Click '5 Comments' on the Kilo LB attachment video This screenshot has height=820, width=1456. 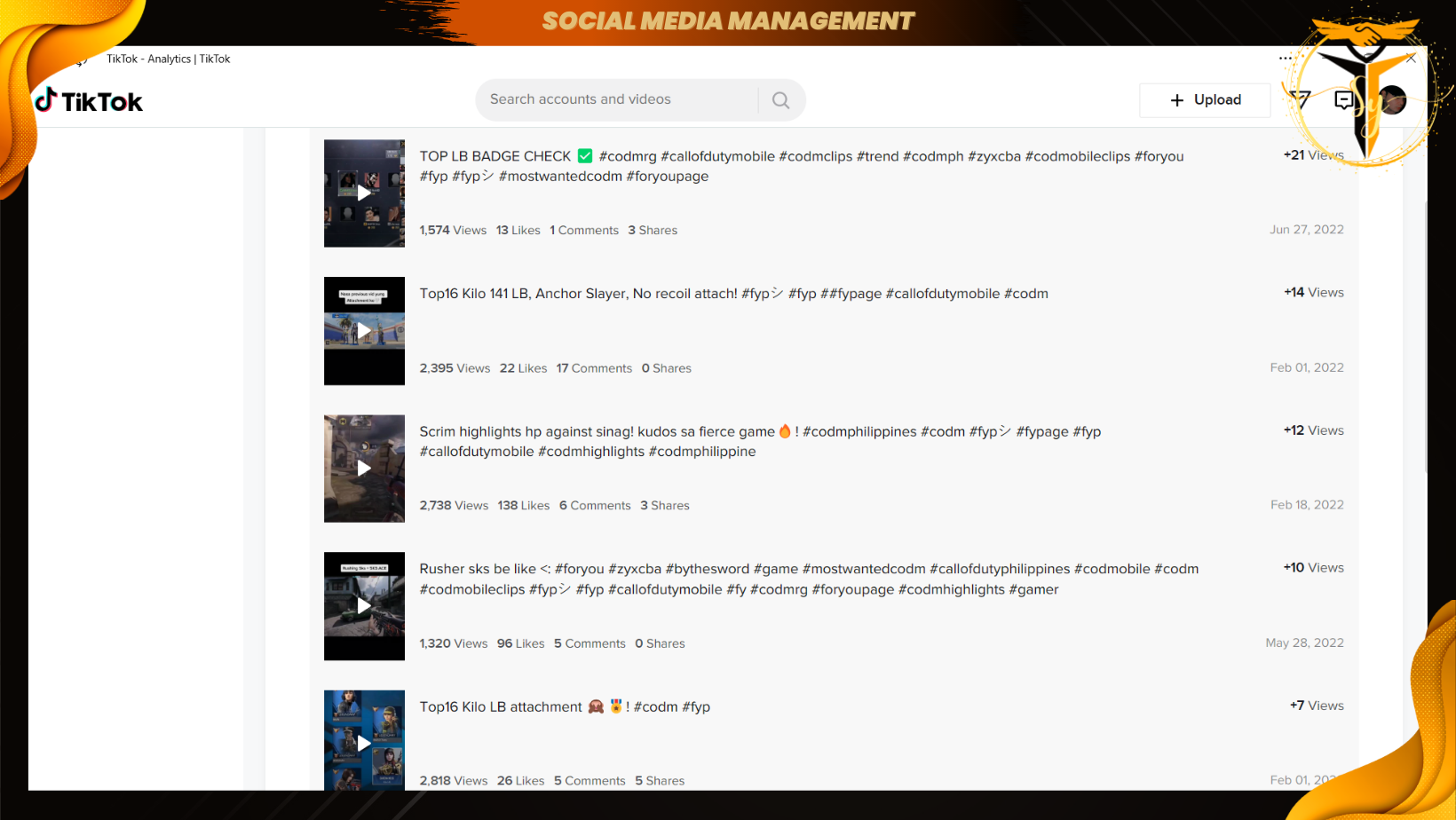(x=590, y=781)
